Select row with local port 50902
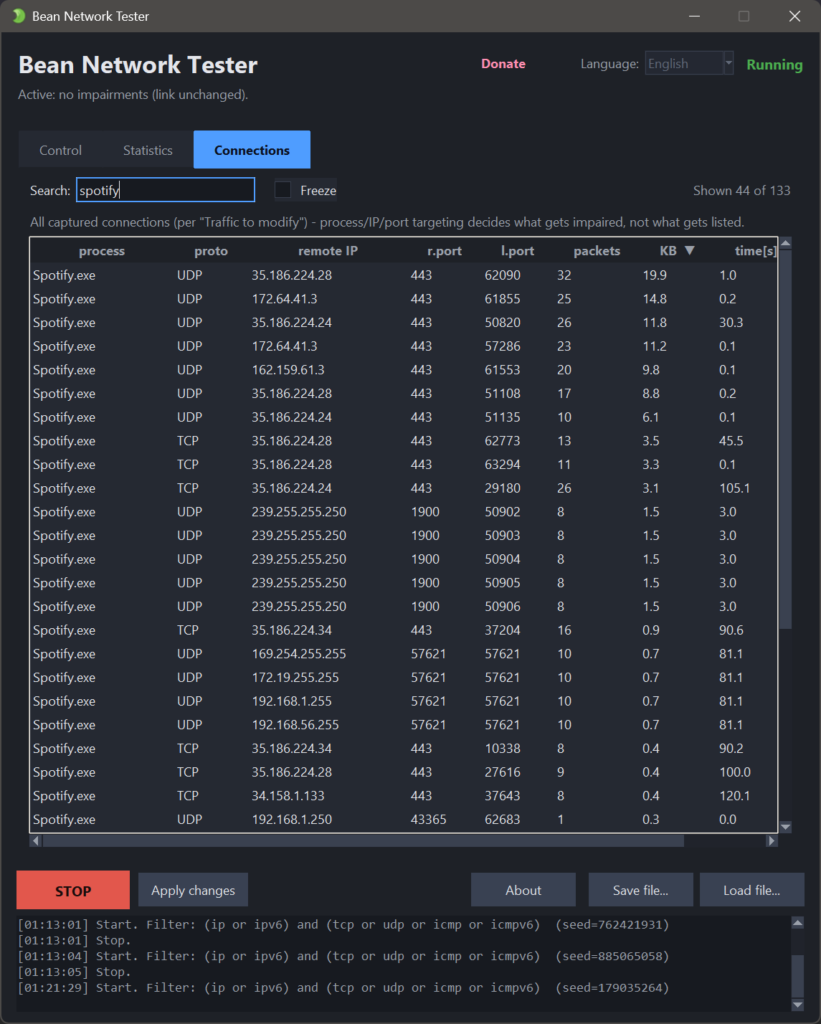Screen dimensions: 821x1024 tap(404, 511)
